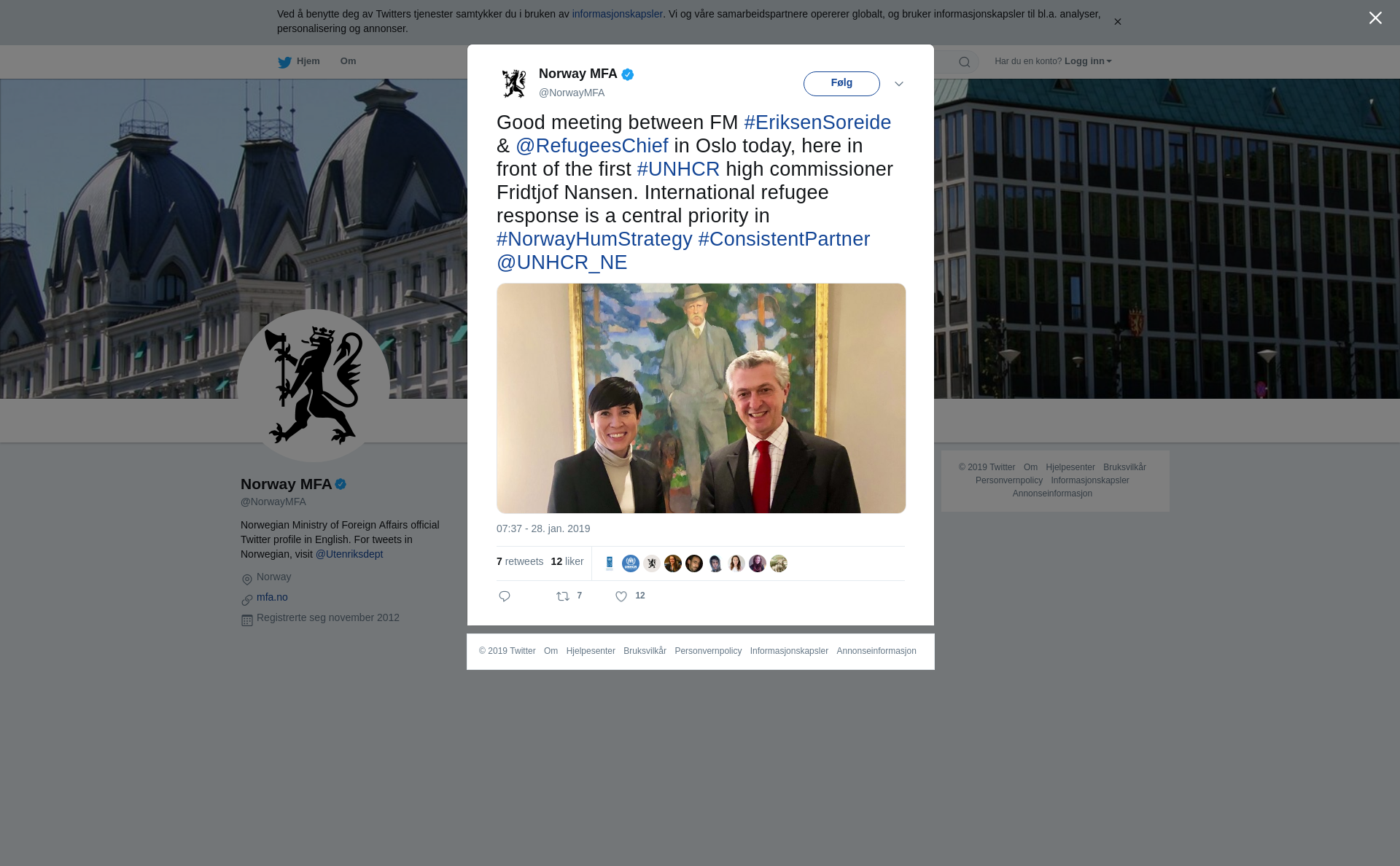1400x866 pixels.
Task: Click the Følg button
Action: (841, 84)
